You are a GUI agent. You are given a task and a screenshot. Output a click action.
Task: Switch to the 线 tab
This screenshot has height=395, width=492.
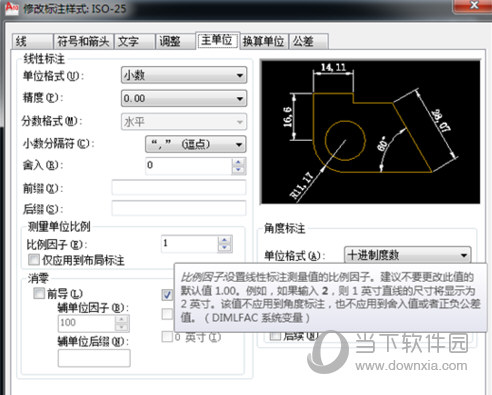32,41
